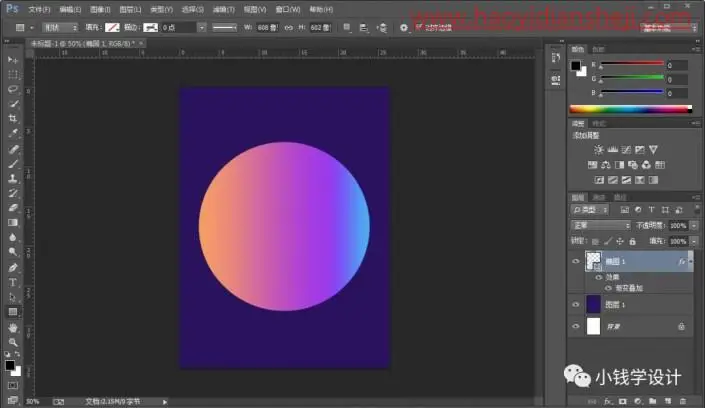Collapse effects on 椭圆 1 layer
The height and width of the screenshot is (408, 705).
(691, 261)
